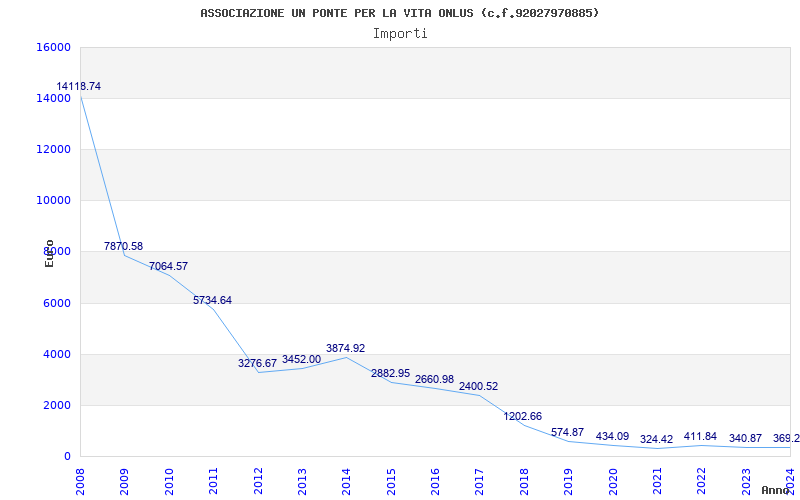This screenshot has height=500, width=800.
Task: Select the data label 434.09
Action: (x=612, y=437)
